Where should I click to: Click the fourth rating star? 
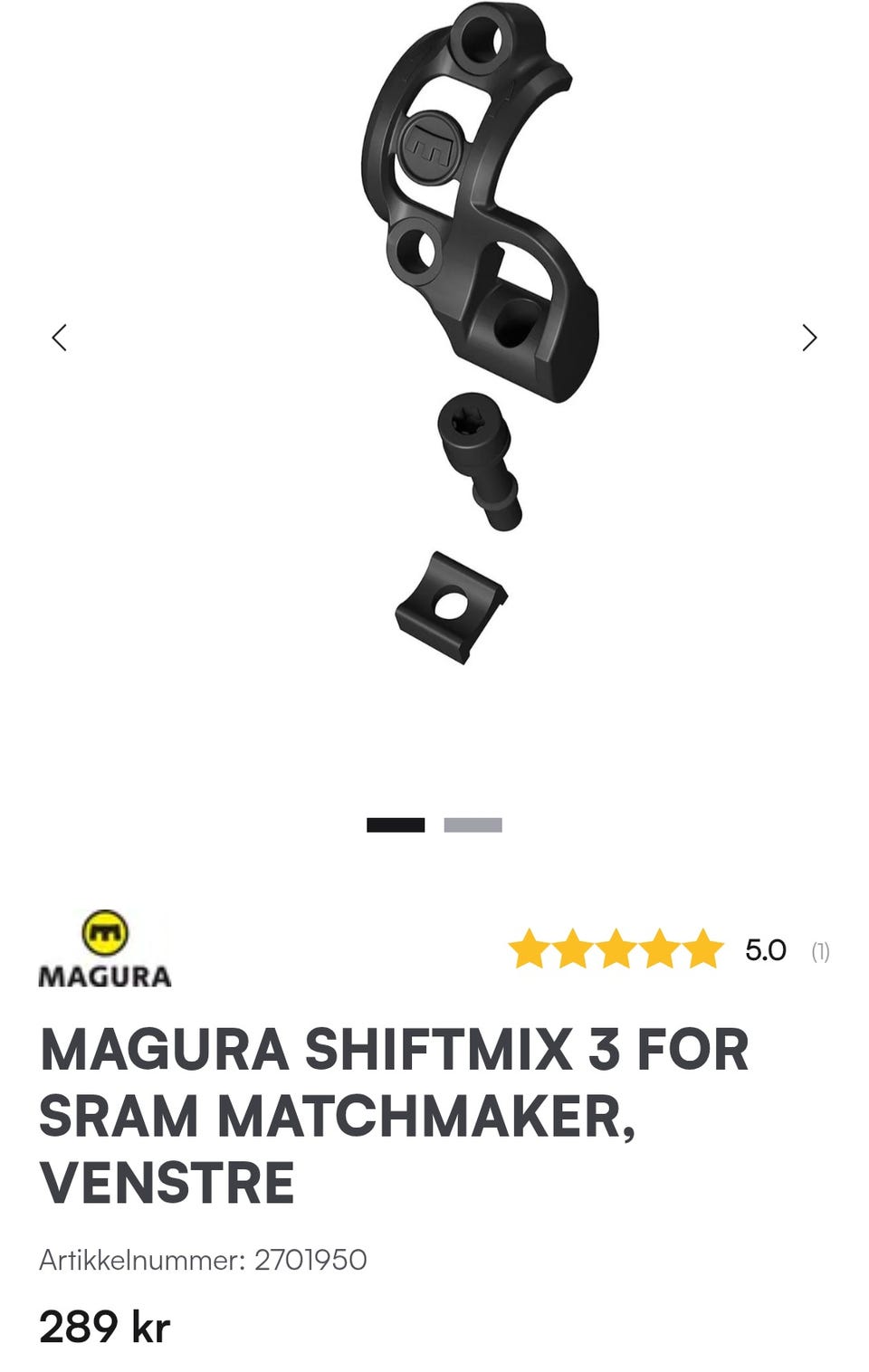[659, 949]
